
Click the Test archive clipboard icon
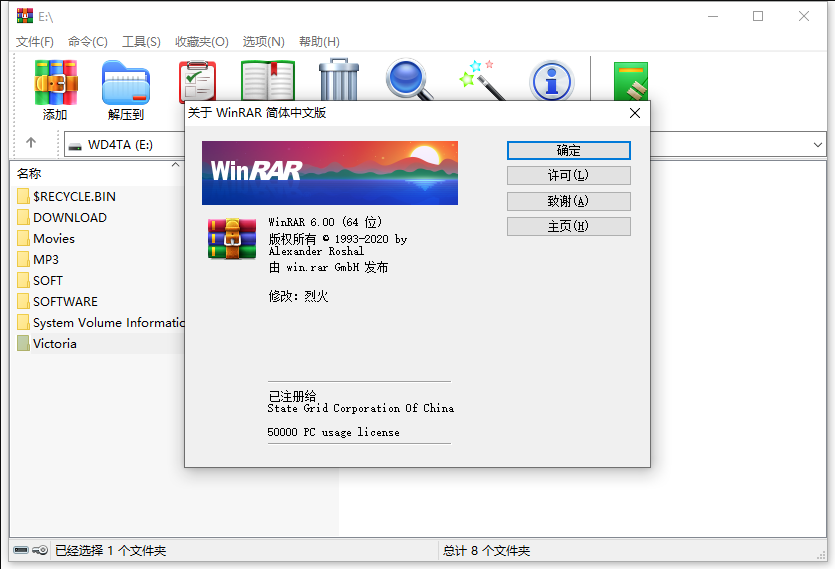pyautogui.click(x=197, y=80)
